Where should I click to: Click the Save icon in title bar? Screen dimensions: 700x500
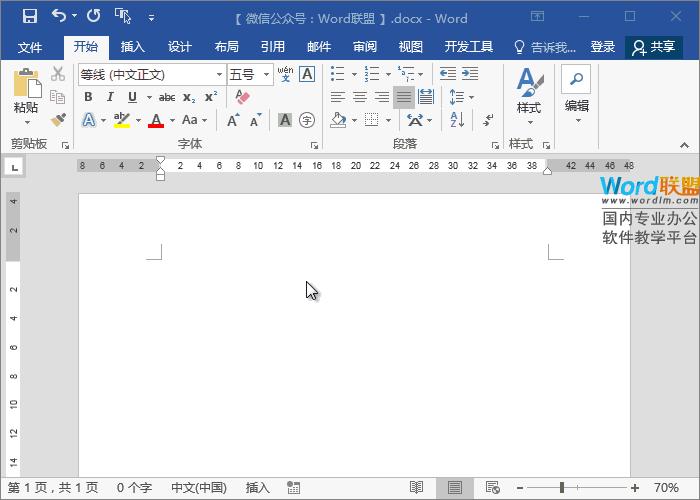coord(29,17)
